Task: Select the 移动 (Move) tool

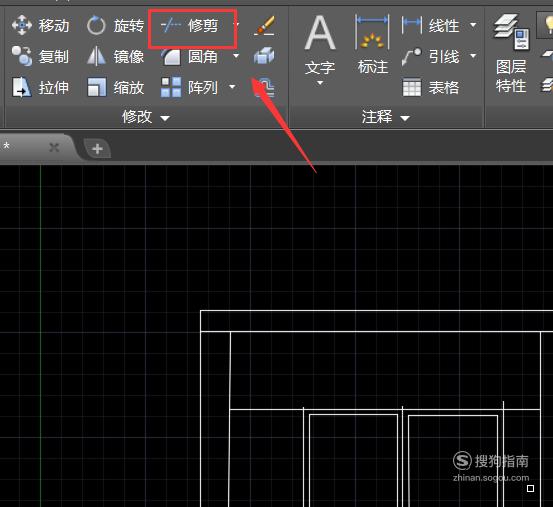Action: 40,25
